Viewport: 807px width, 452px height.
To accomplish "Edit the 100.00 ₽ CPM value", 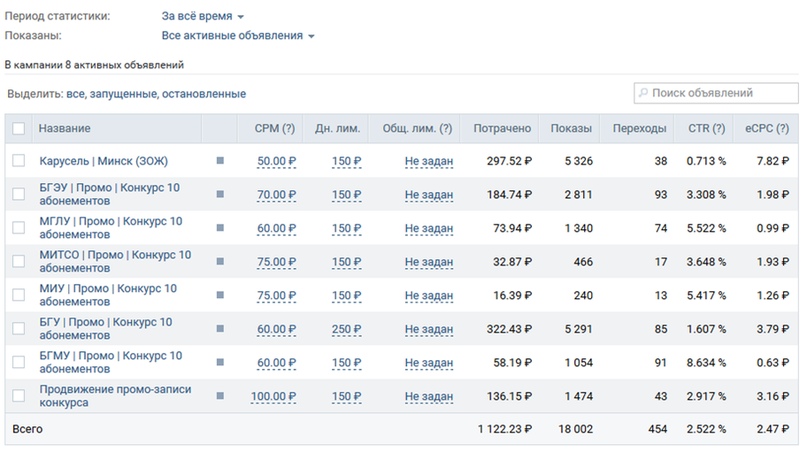I will tap(274, 397).
